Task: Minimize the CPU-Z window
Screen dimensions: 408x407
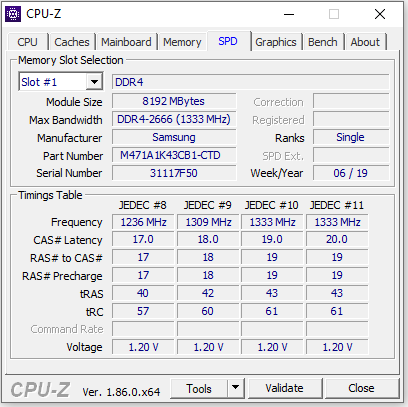Action: click(289, 14)
